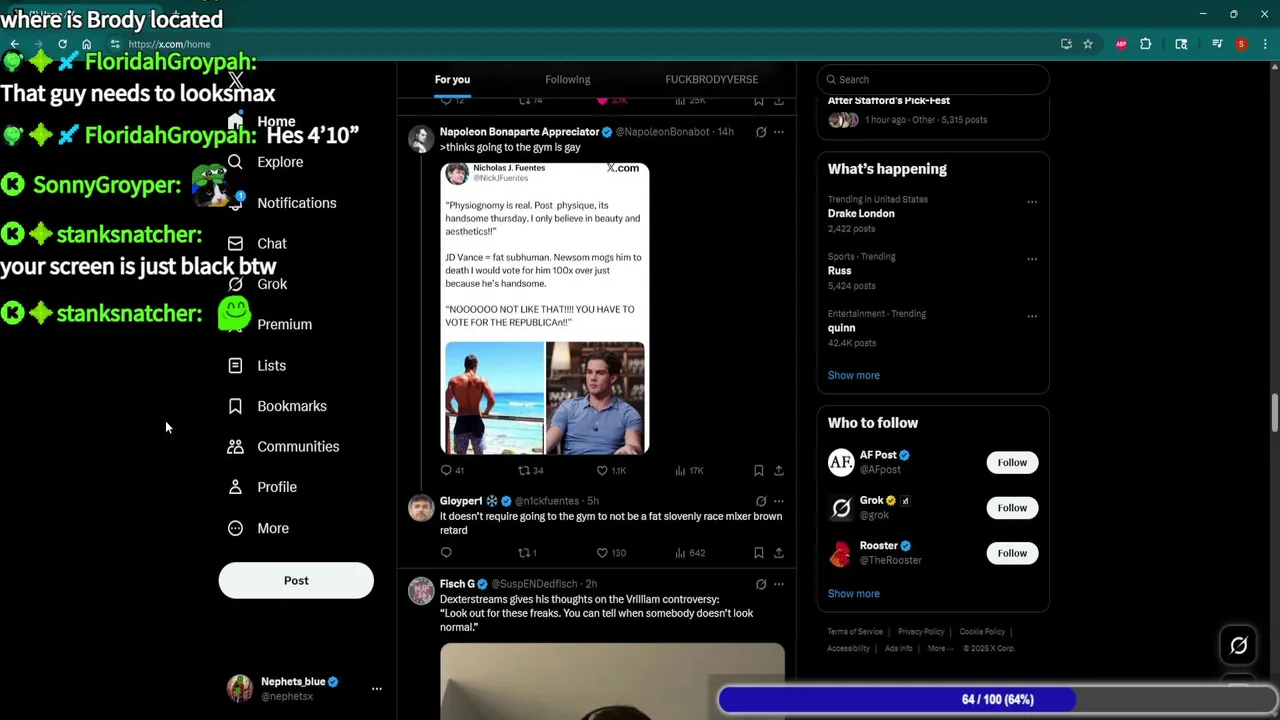Share the Gloyper1 post

click(779, 553)
